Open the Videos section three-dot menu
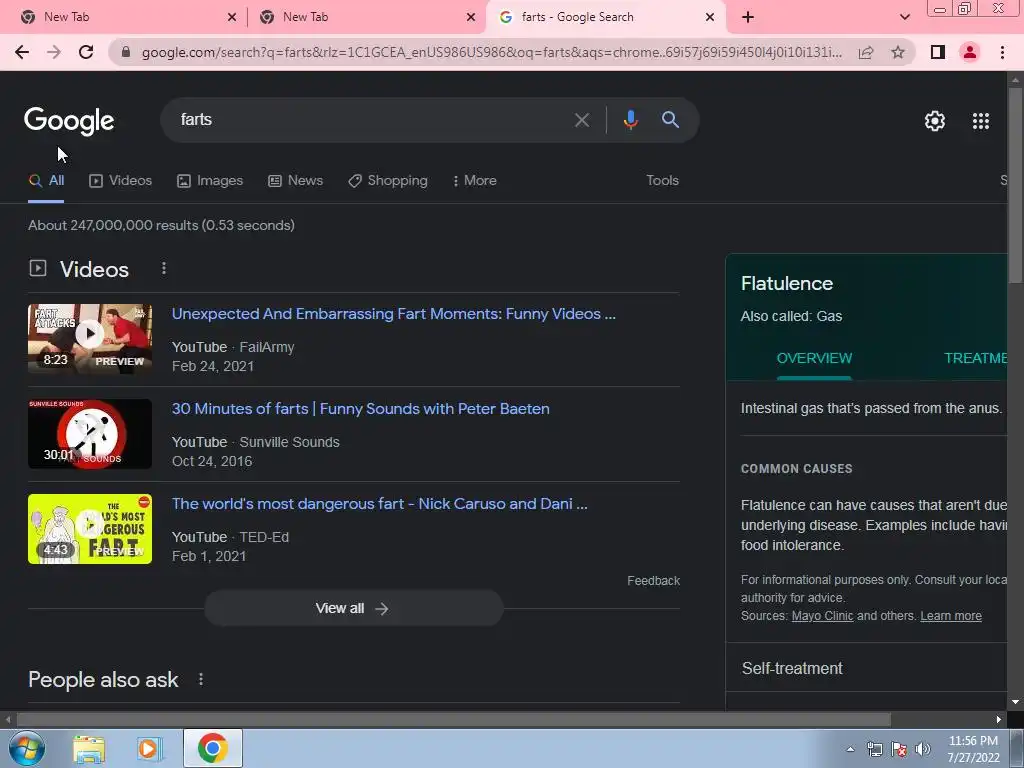1024x768 pixels. pyautogui.click(x=164, y=268)
